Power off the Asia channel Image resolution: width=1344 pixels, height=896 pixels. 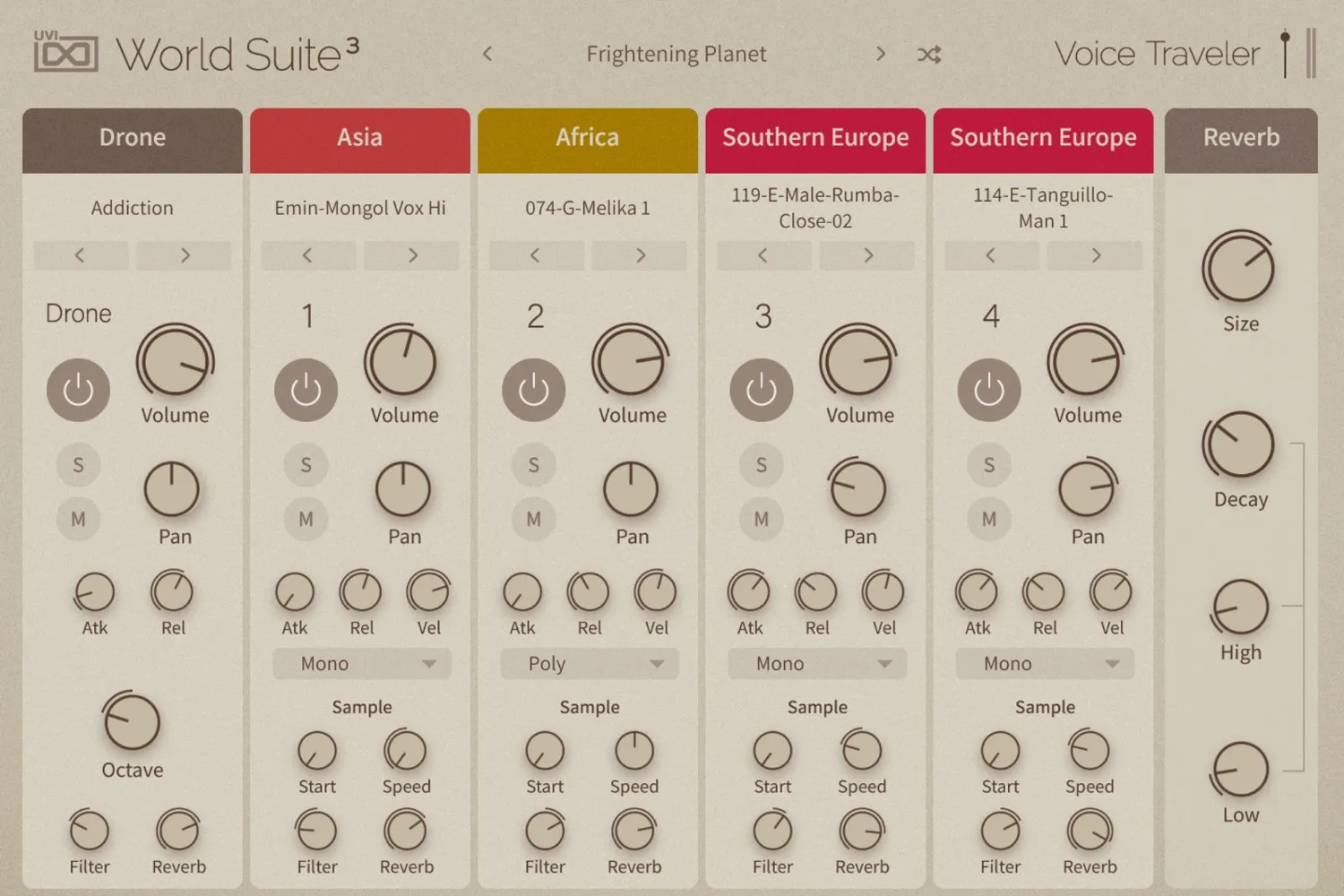click(x=306, y=390)
